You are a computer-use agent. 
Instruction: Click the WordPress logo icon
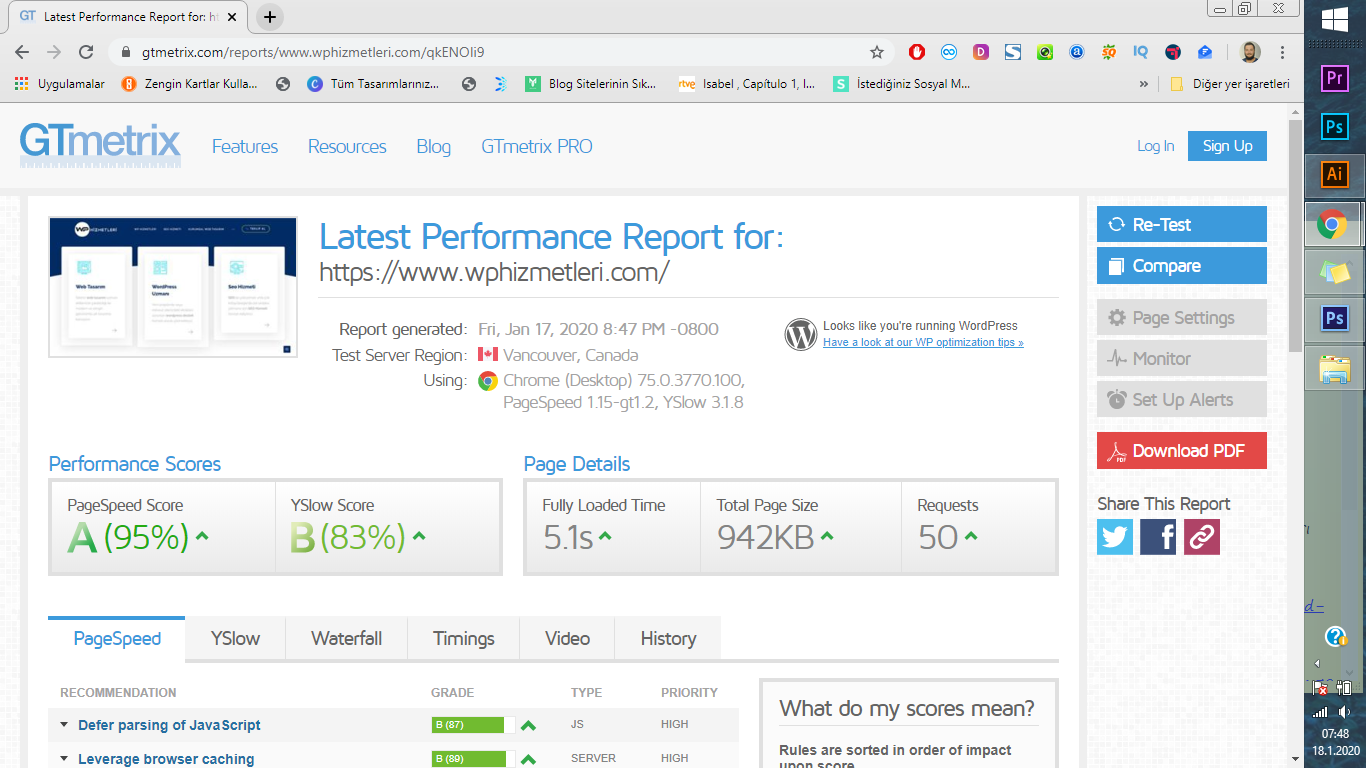[x=801, y=334]
